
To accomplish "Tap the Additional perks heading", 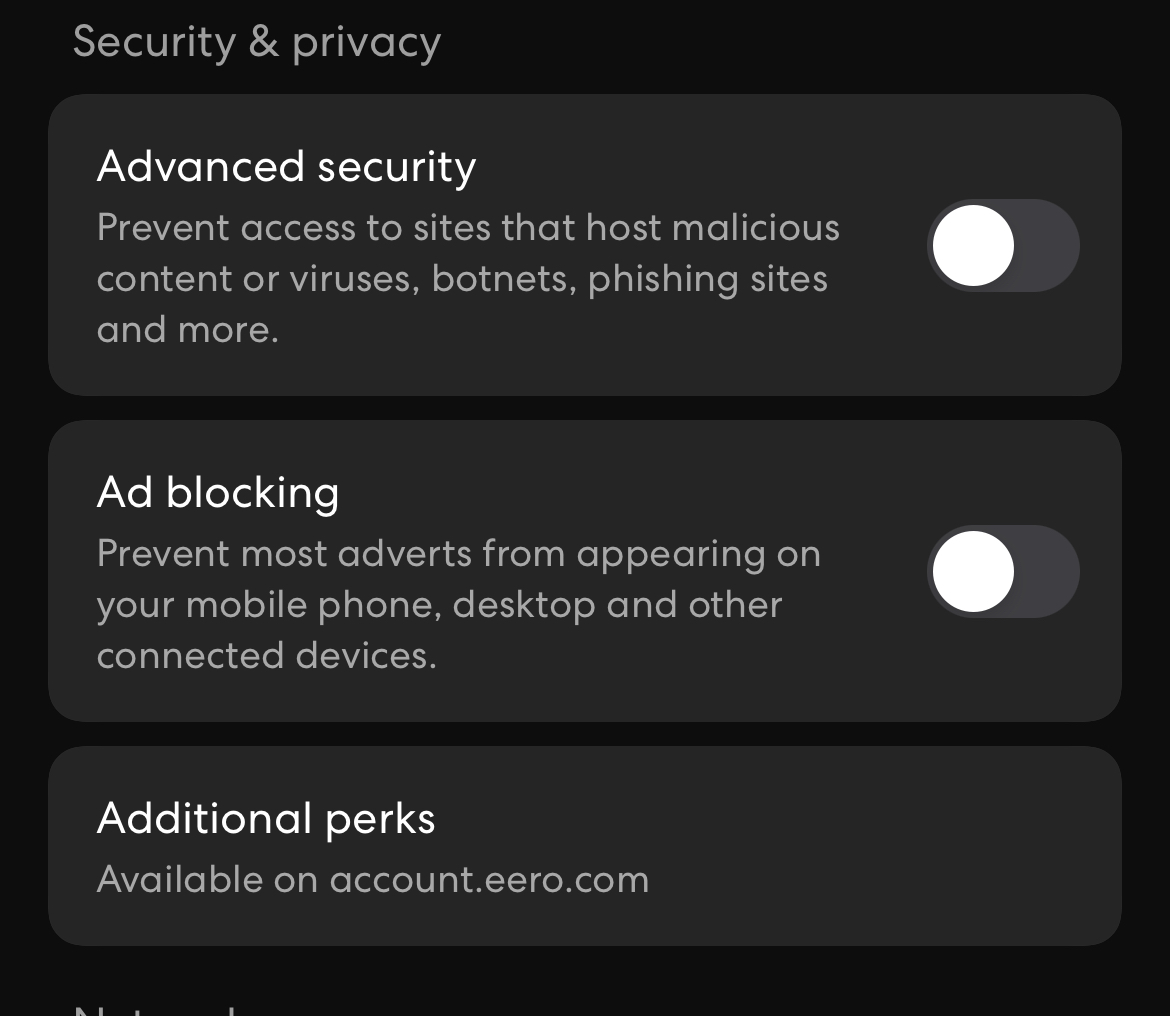I will (x=265, y=818).
